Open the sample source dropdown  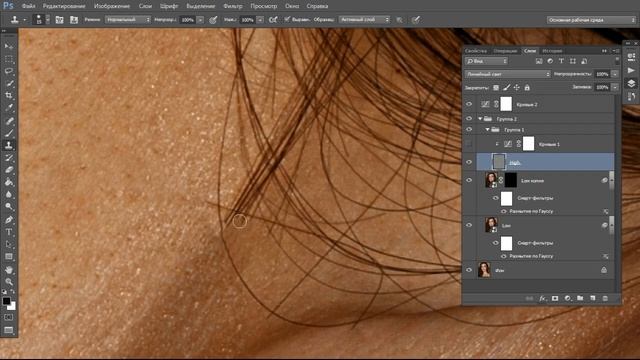pyautogui.click(x=364, y=20)
